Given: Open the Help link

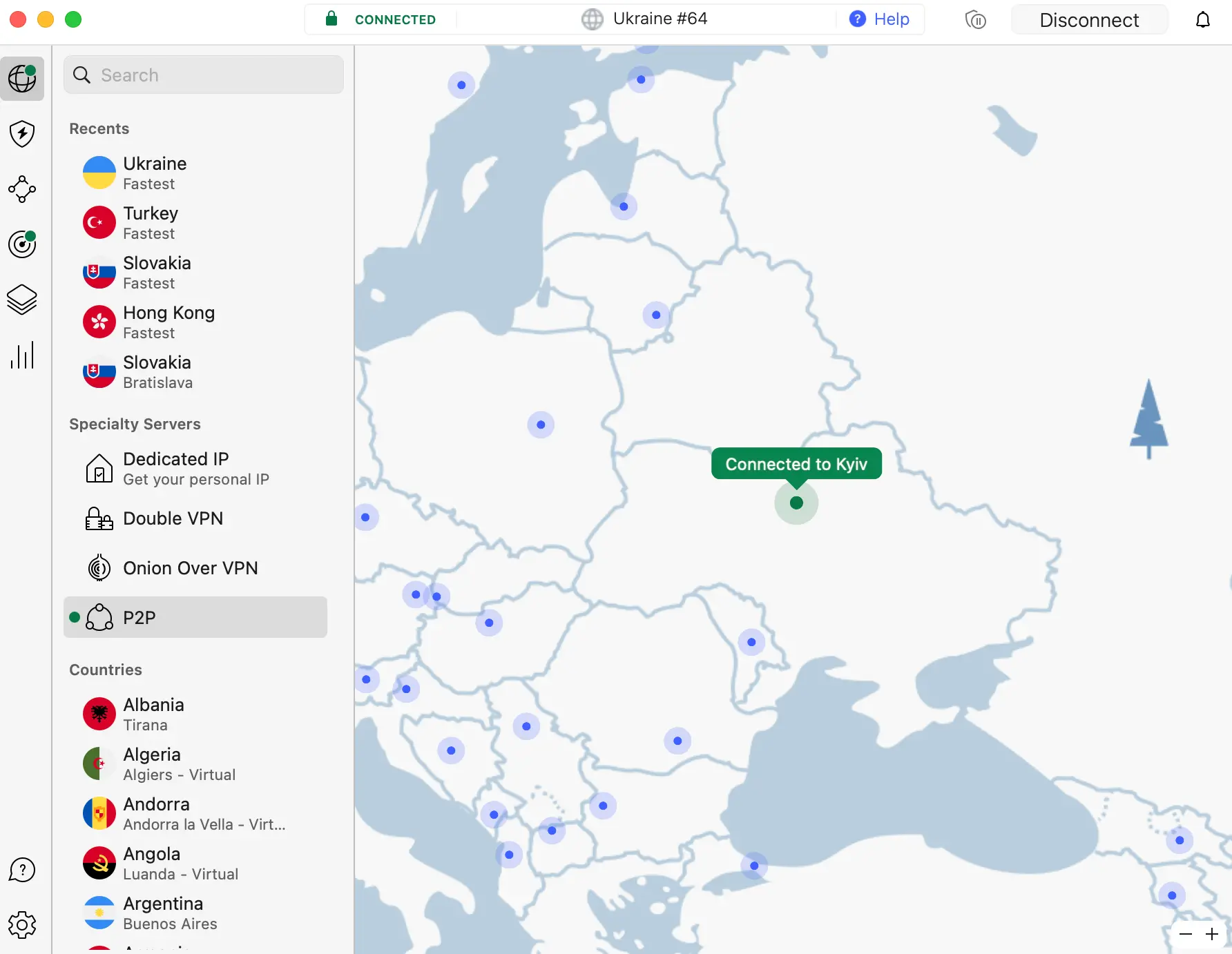Looking at the screenshot, I should [x=879, y=19].
